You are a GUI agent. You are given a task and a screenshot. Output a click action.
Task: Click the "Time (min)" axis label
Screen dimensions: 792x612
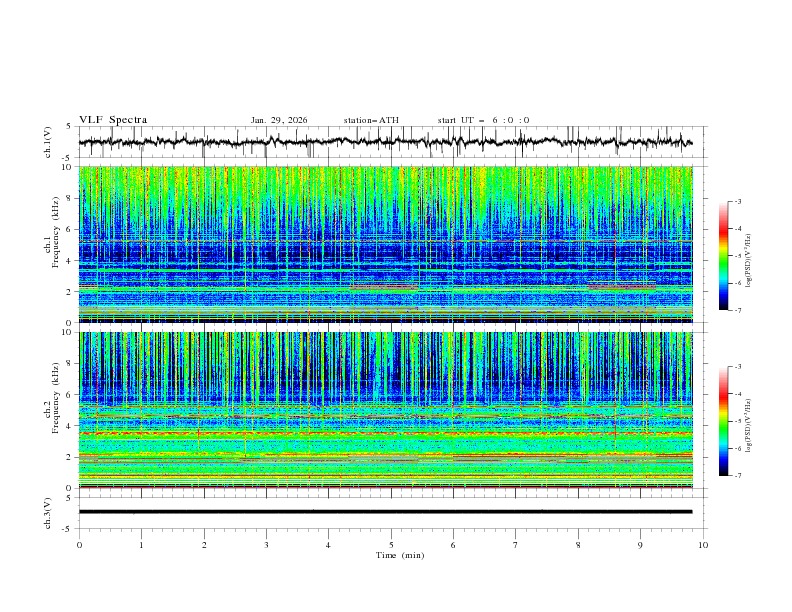coord(400,555)
